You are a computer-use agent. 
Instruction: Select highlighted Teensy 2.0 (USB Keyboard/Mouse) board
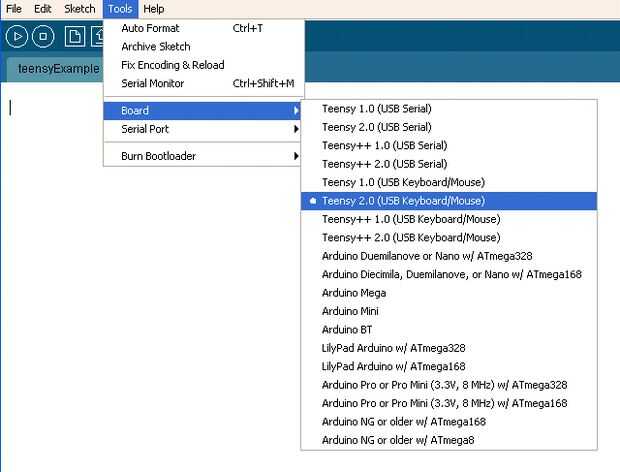449,201
